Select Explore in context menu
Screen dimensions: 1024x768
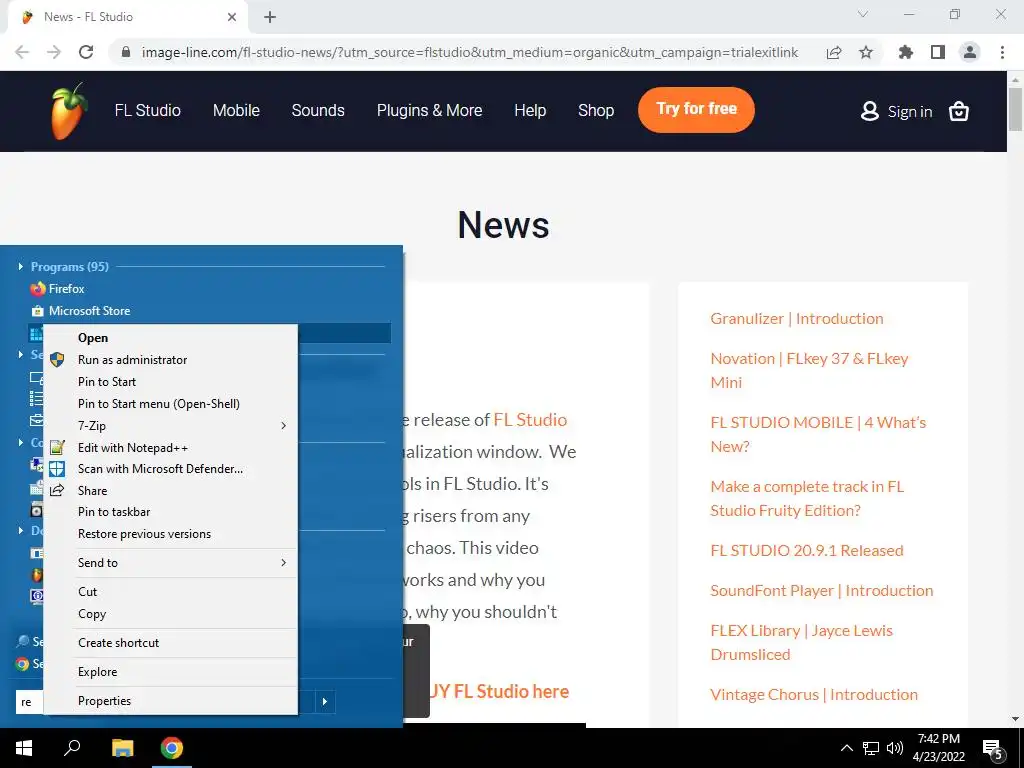tap(170, 672)
